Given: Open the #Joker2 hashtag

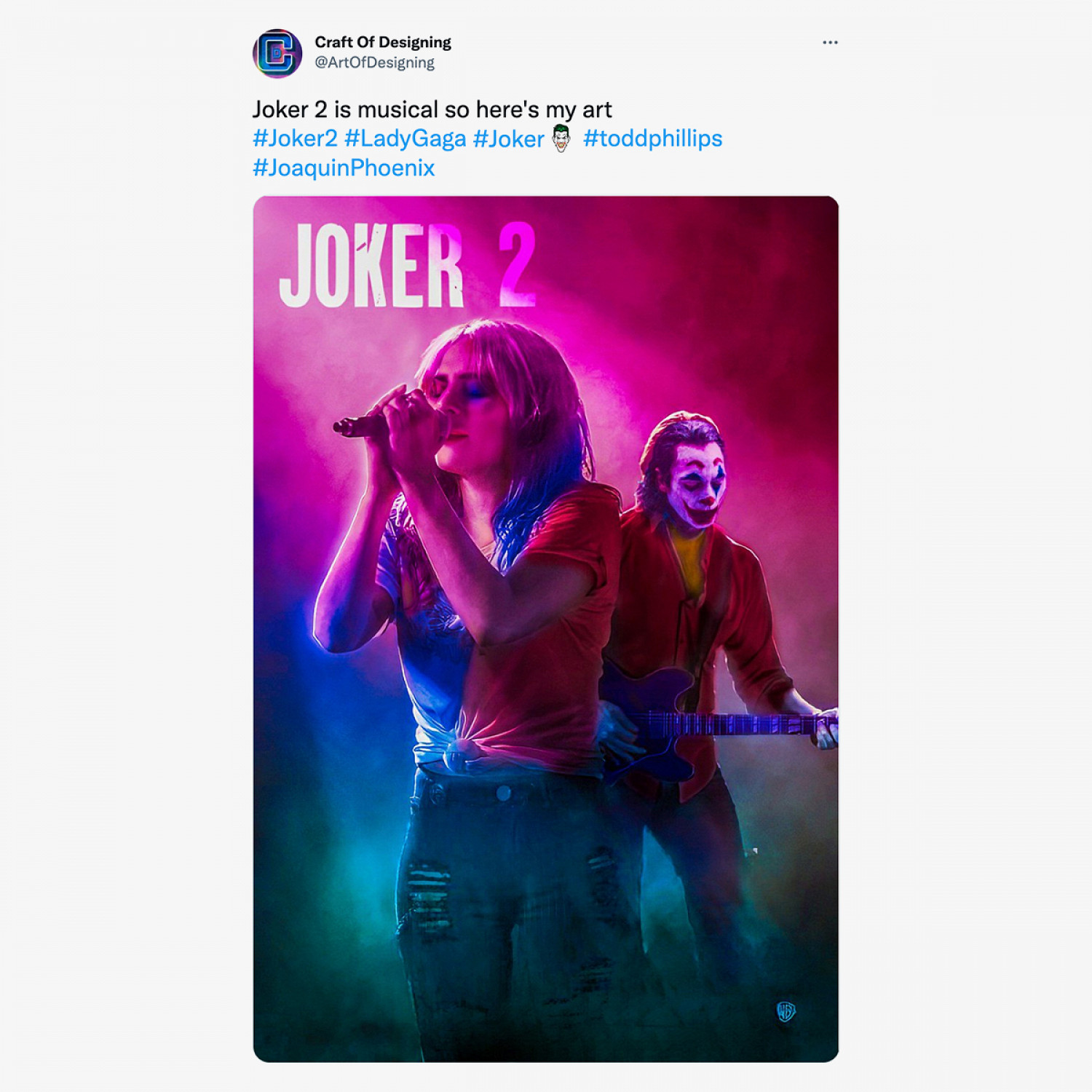Looking at the screenshot, I should click(x=295, y=138).
